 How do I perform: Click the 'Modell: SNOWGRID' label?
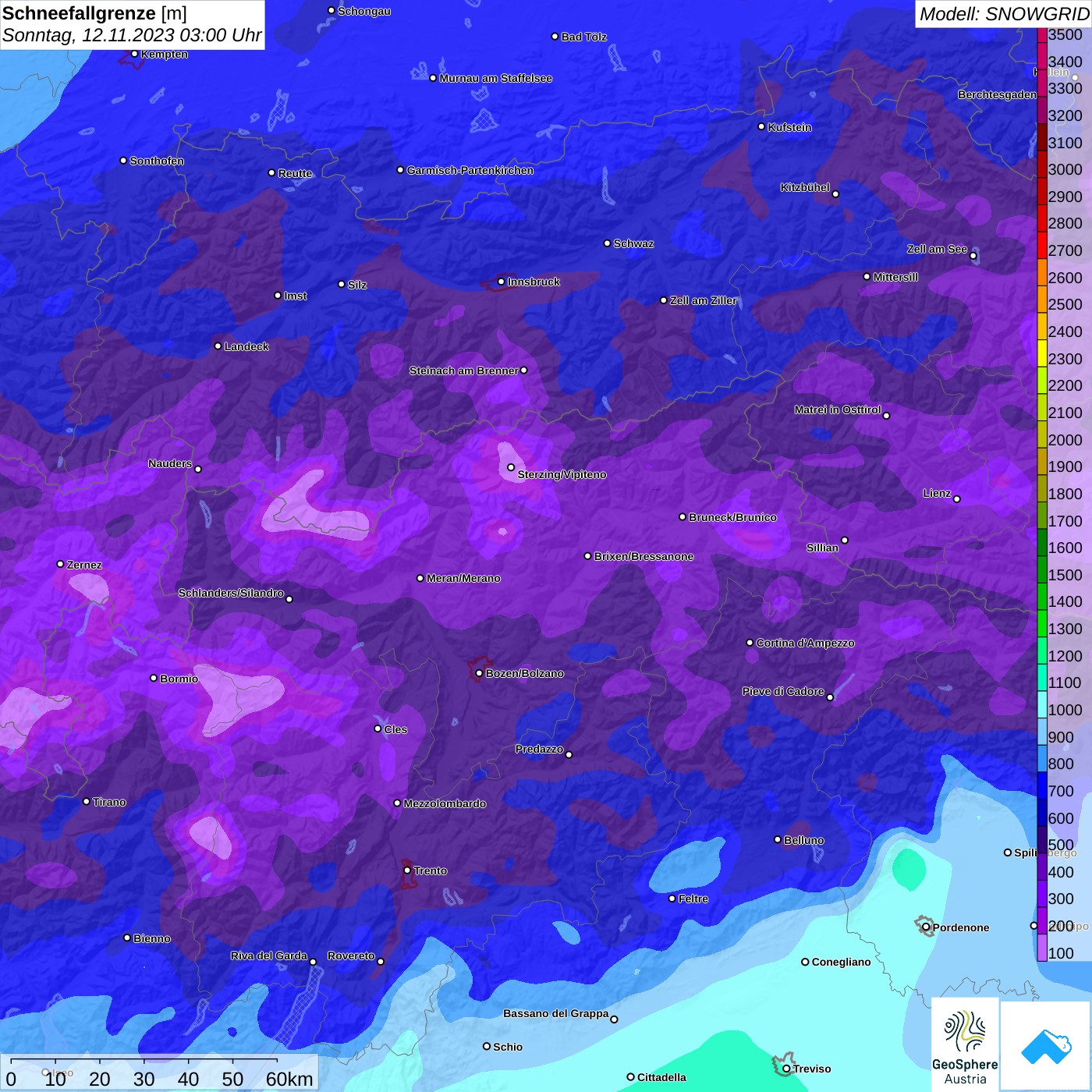(x=1004, y=13)
